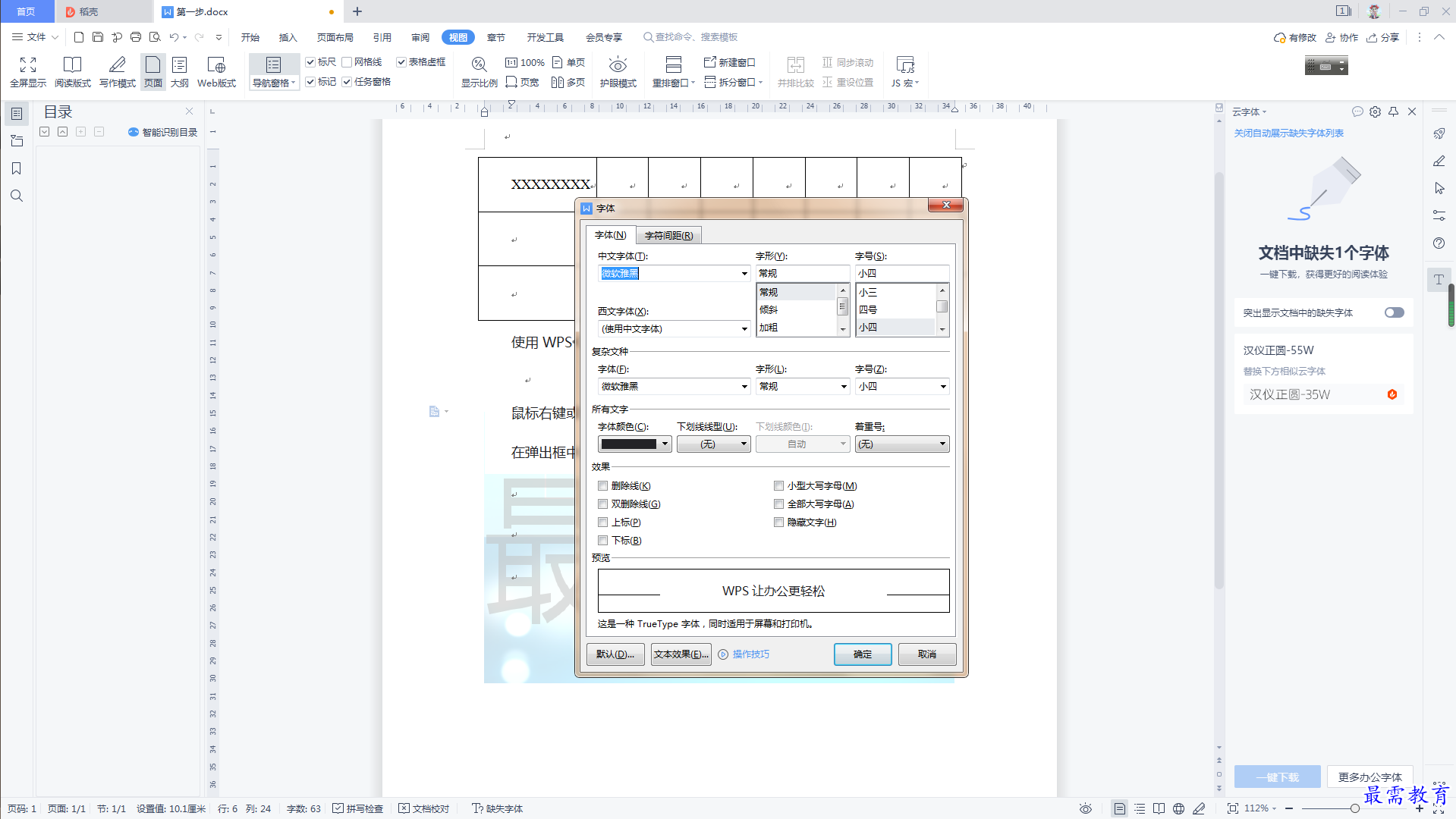The width and height of the screenshot is (1456, 819).
Task: Click the rearrange windows icon
Action: [673, 72]
